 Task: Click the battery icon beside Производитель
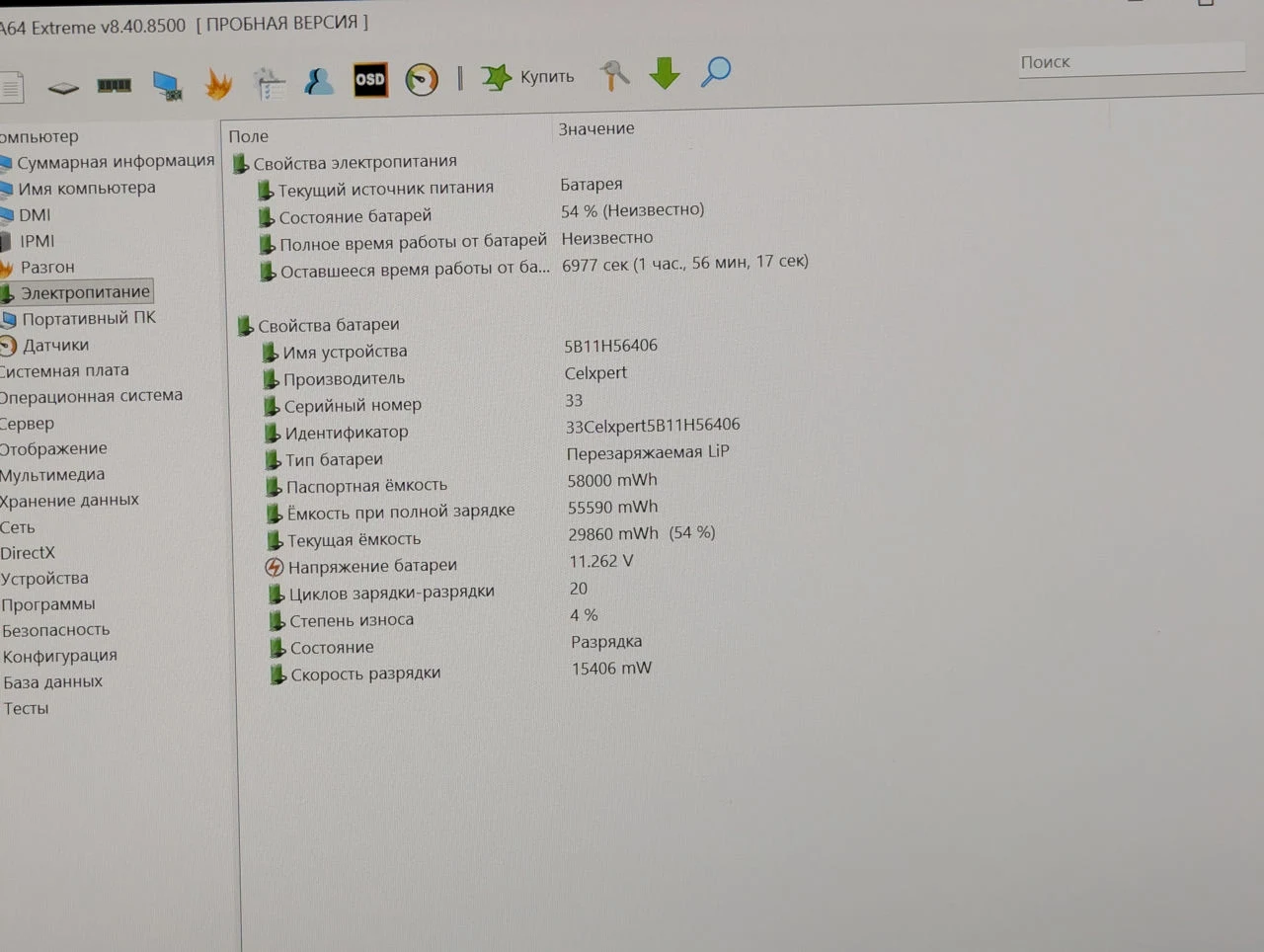(271, 379)
